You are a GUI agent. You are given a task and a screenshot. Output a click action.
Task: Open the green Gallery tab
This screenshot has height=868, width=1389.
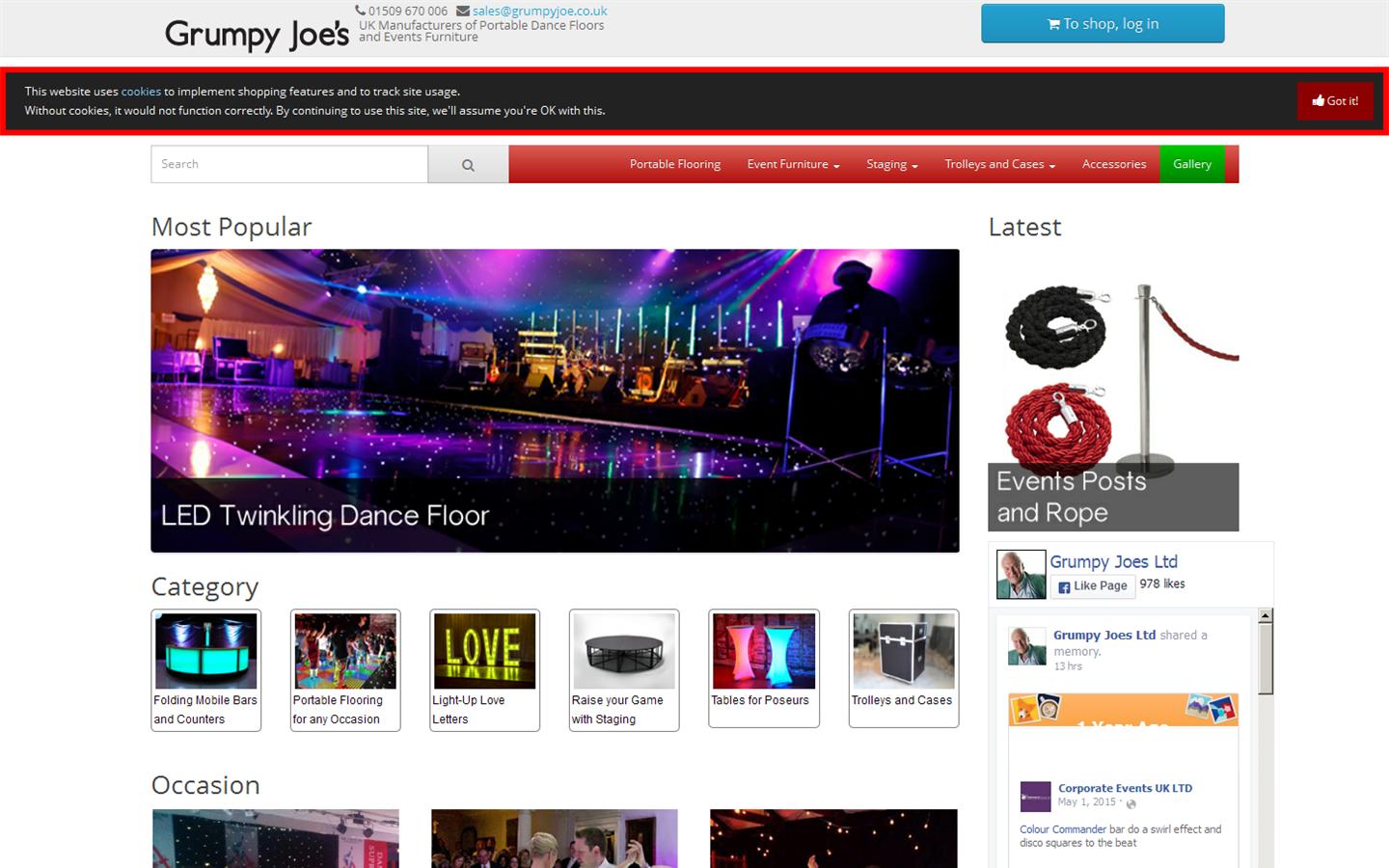coord(1192,164)
